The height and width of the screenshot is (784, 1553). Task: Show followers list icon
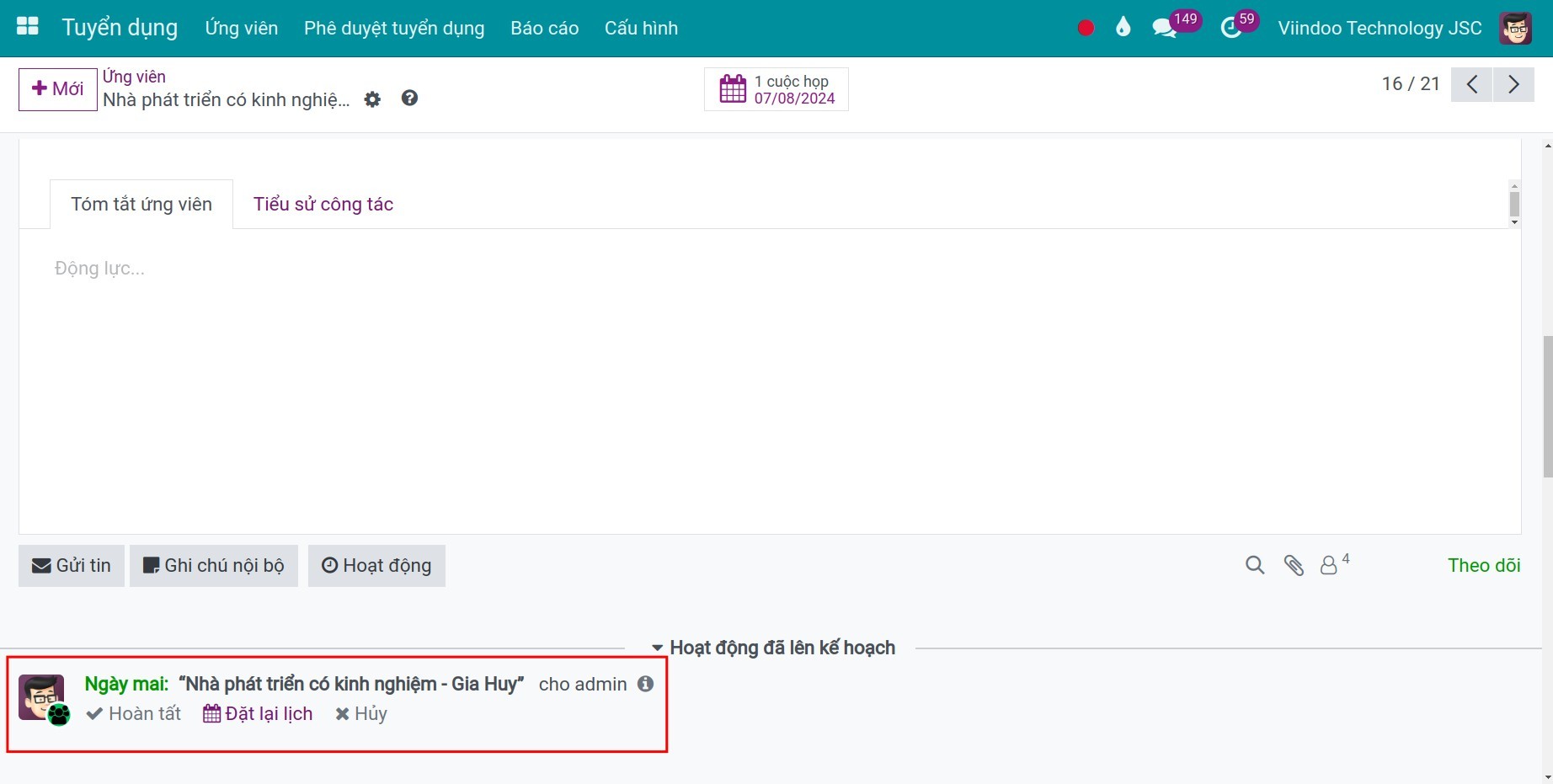(1330, 566)
